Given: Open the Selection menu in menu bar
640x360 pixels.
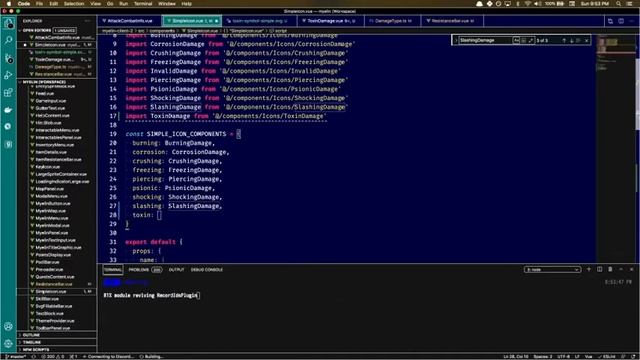Looking at the screenshot, I should [74, 4].
